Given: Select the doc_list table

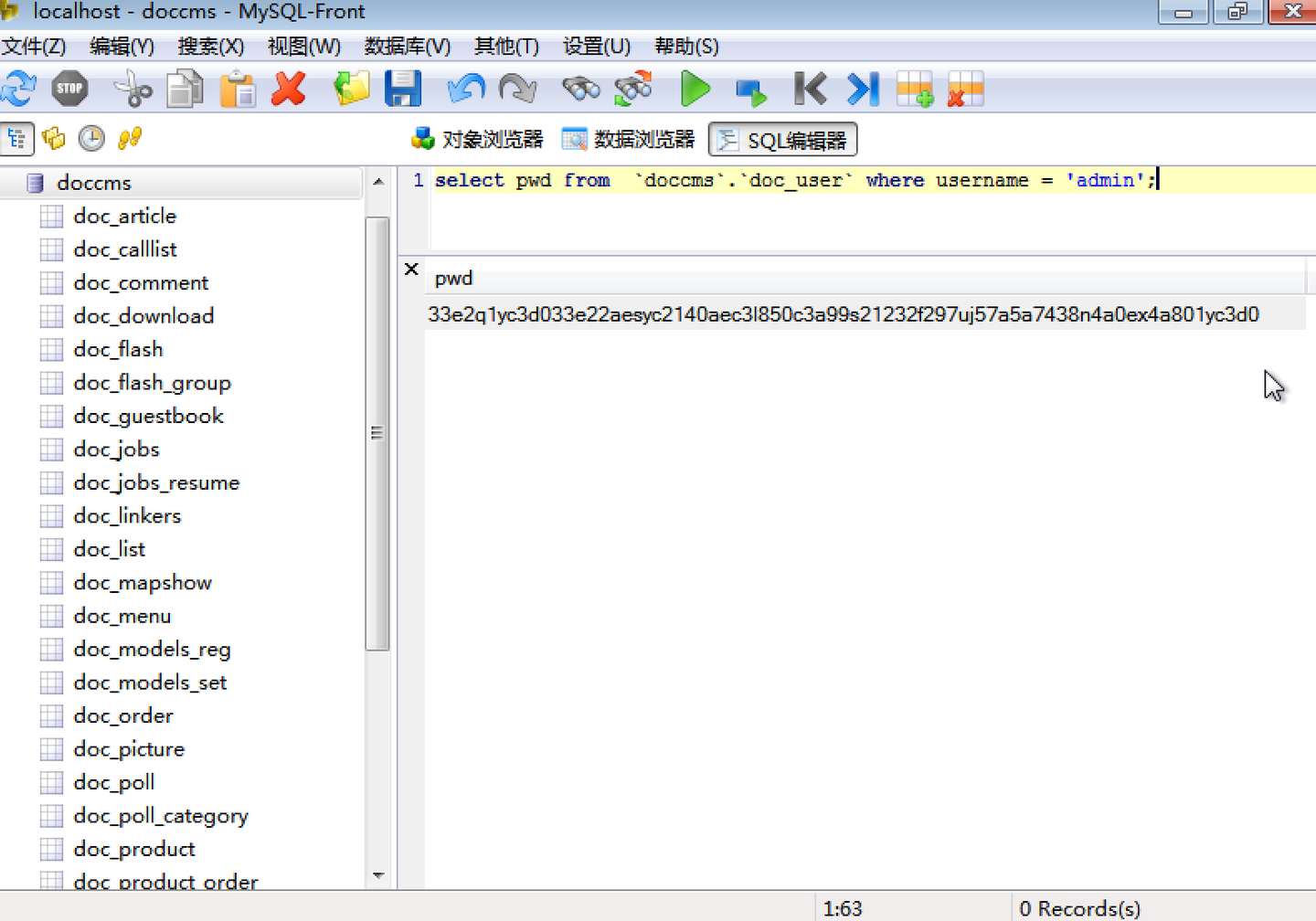Looking at the screenshot, I should pyautogui.click(x=109, y=549).
